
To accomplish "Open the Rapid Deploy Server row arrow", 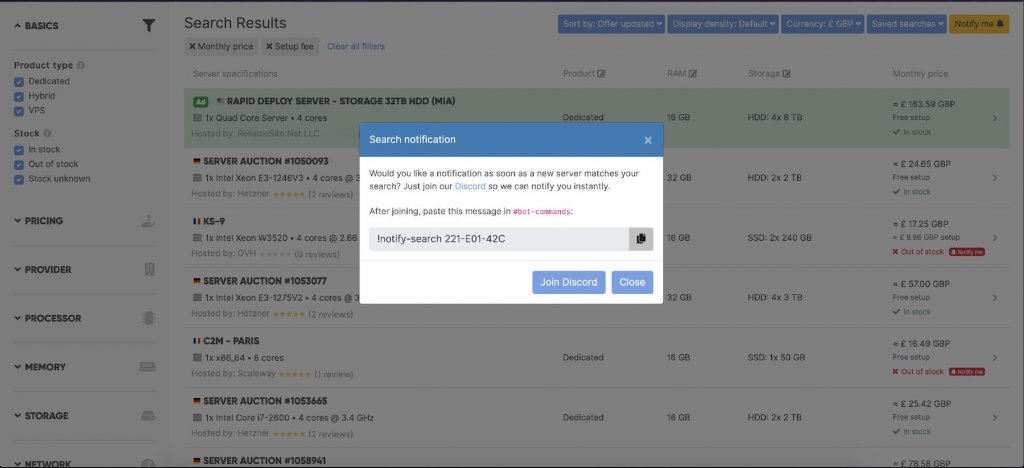I will pos(995,118).
